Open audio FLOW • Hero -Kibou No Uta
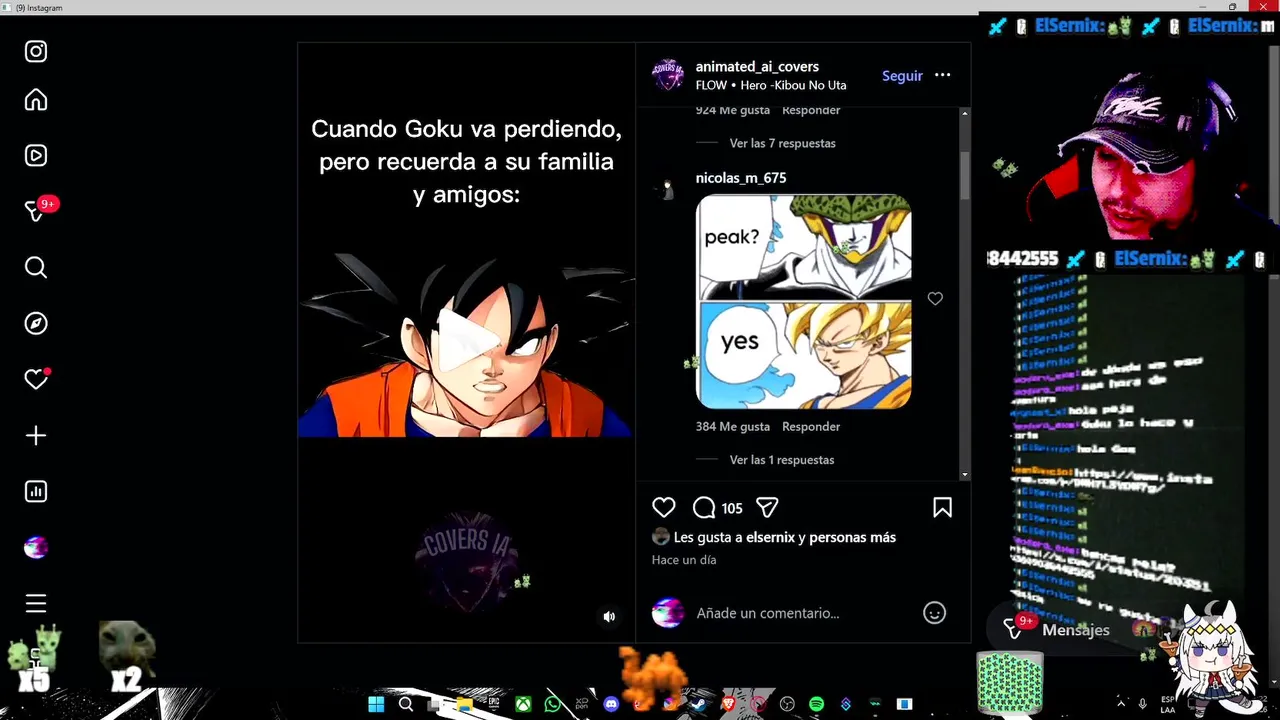This screenshot has height=720, width=1280. point(771,86)
